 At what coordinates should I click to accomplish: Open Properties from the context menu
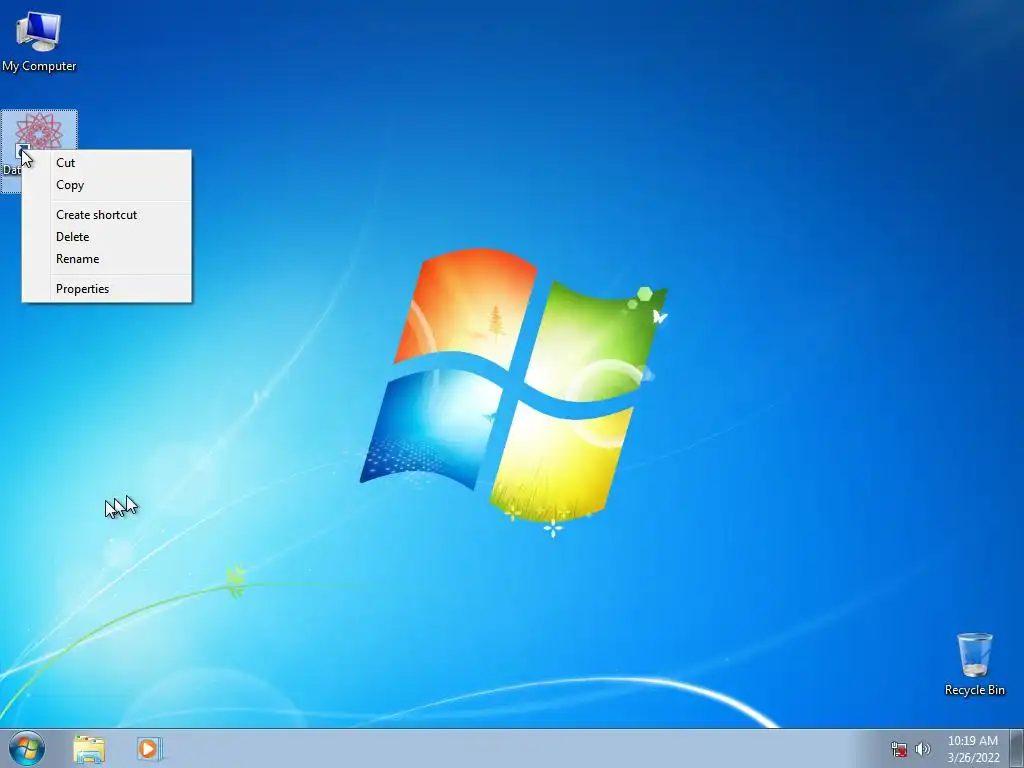coord(107,289)
